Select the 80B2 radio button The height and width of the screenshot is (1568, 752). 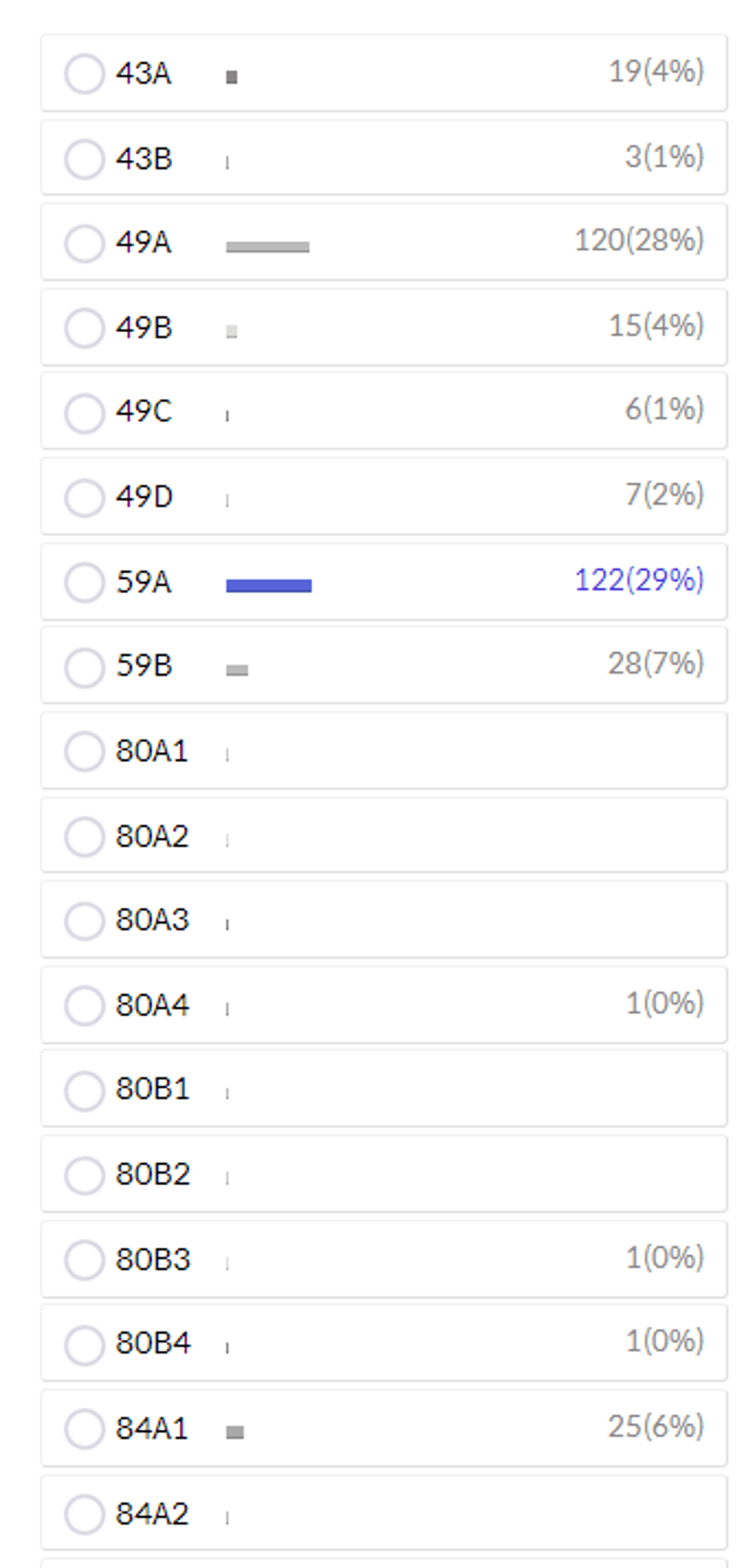point(85,1174)
